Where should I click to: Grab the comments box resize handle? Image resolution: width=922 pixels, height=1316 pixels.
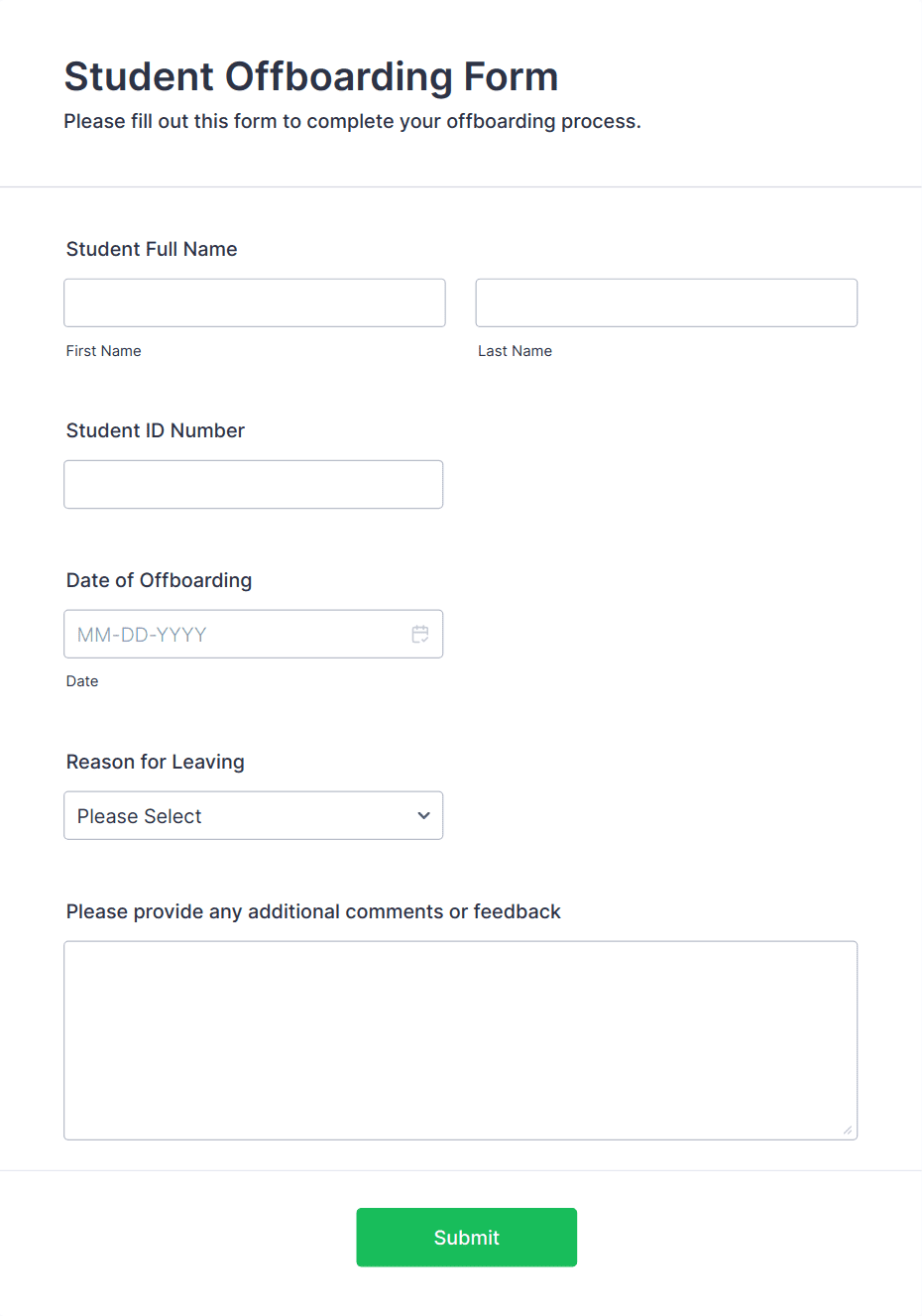[848, 1131]
